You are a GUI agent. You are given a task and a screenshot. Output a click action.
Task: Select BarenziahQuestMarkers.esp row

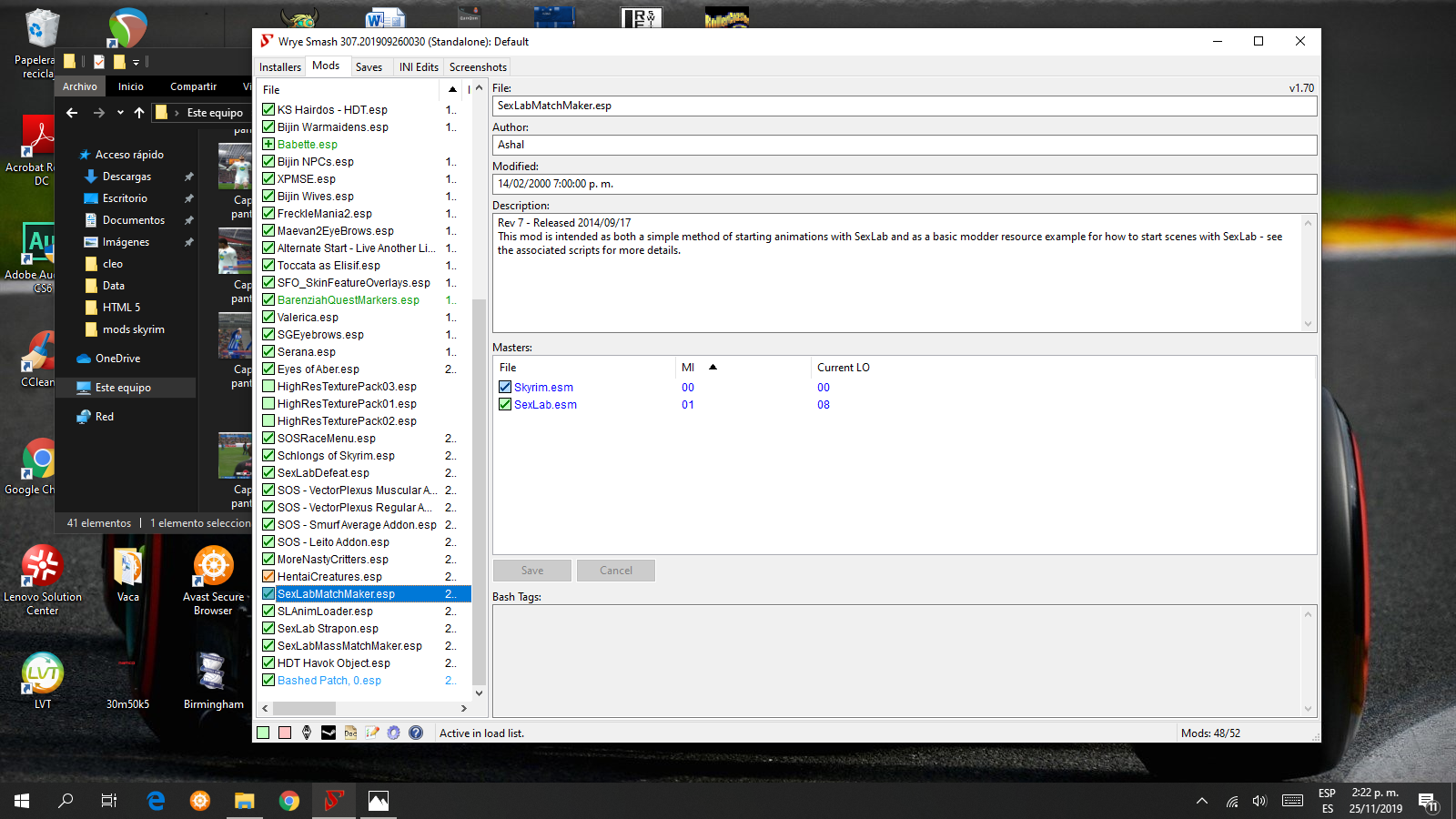tap(349, 299)
